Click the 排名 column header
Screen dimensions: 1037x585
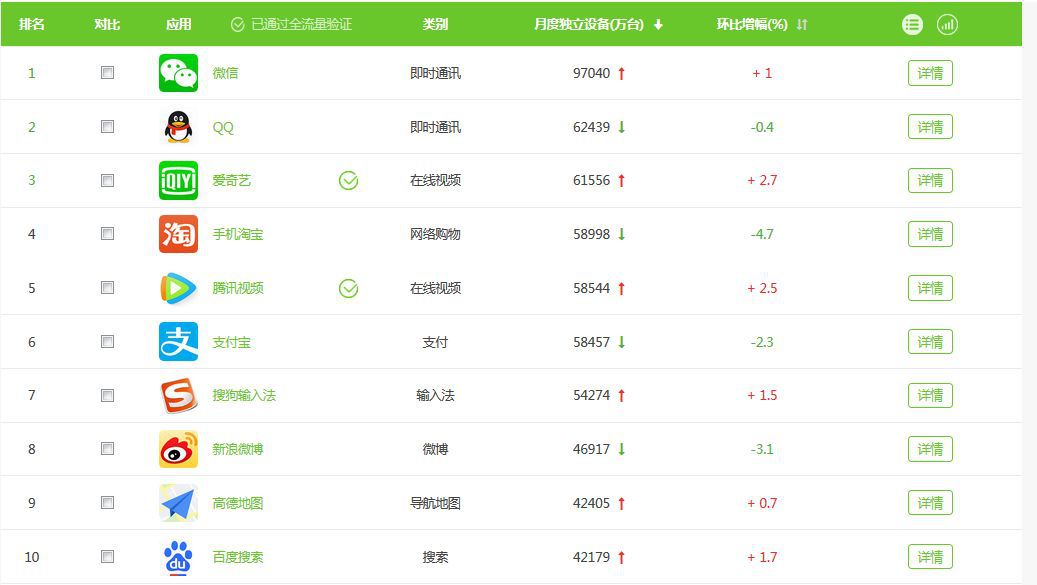coord(32,24)
